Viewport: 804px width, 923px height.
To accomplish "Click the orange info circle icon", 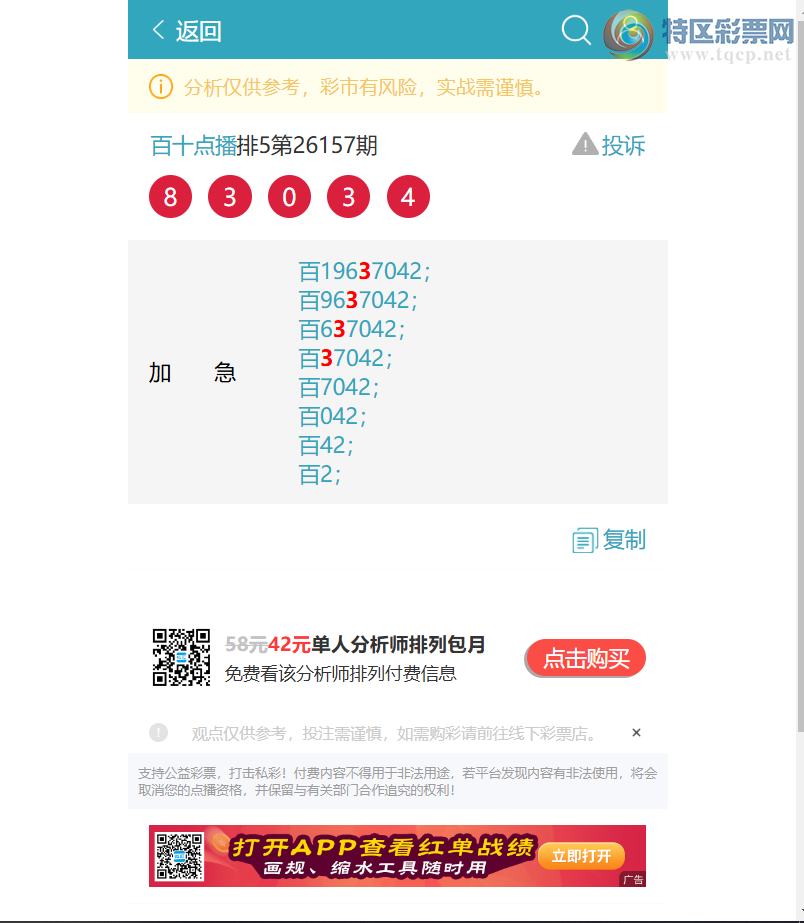I will [161, 87].
